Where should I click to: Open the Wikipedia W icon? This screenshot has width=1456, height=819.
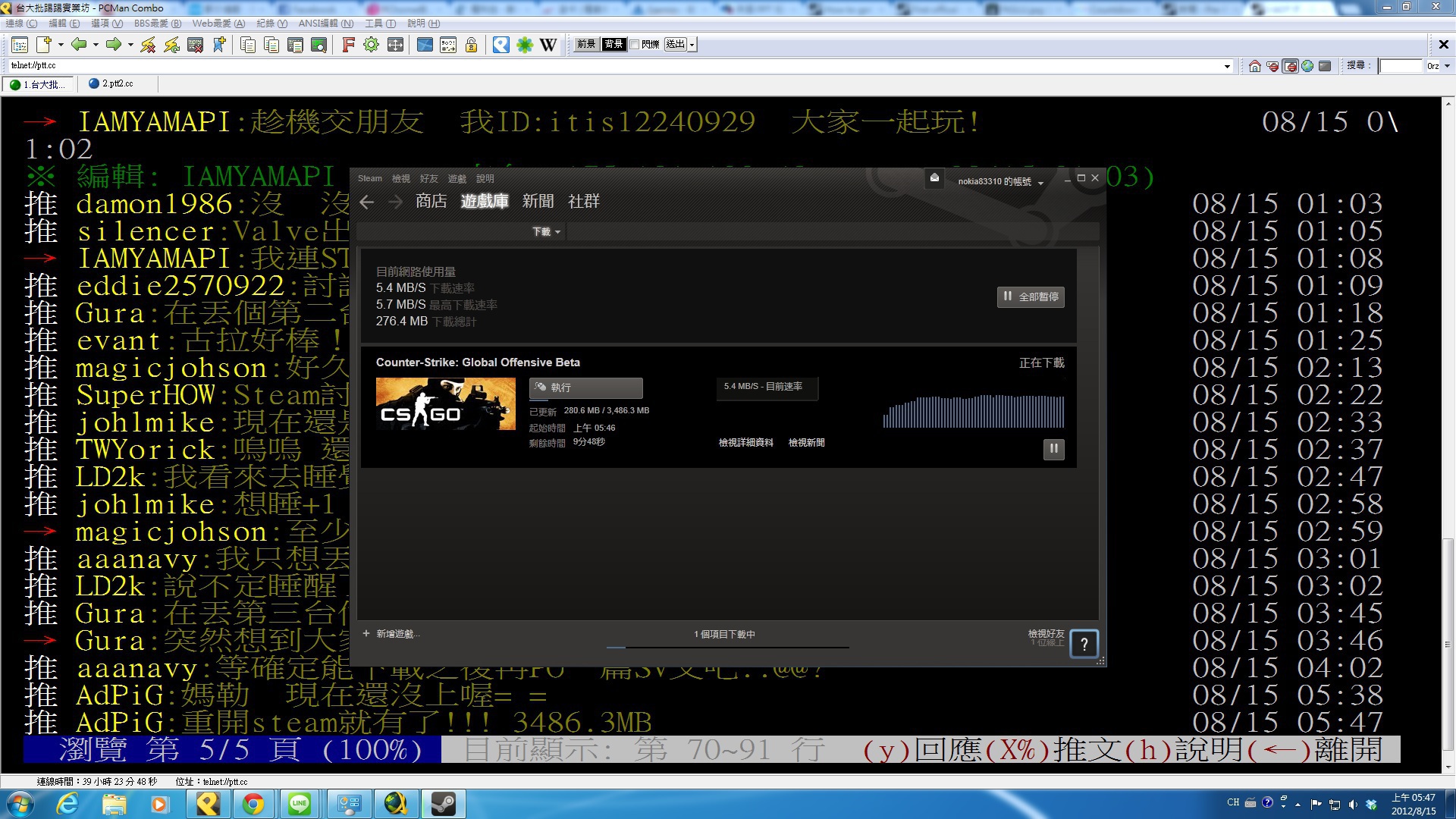point(548,45)
